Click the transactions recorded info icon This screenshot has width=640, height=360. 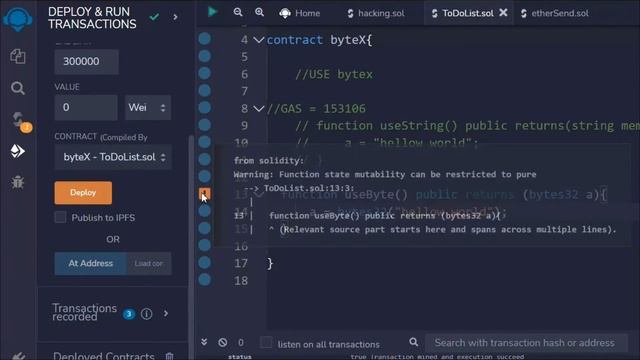(147, 313)
